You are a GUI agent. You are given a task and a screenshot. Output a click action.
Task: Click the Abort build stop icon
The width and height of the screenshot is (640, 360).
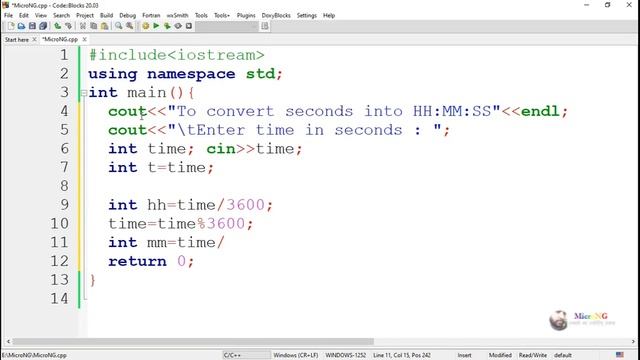[189, 26]
